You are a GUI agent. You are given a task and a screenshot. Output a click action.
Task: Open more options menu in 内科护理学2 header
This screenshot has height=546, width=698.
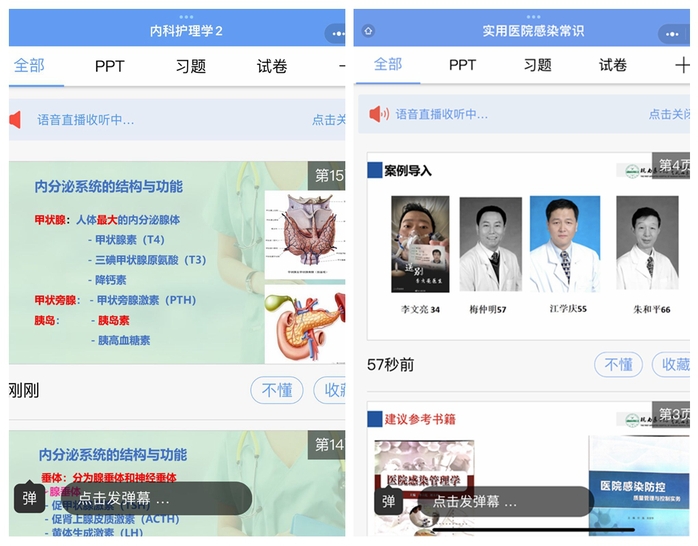tap(336, 33)
